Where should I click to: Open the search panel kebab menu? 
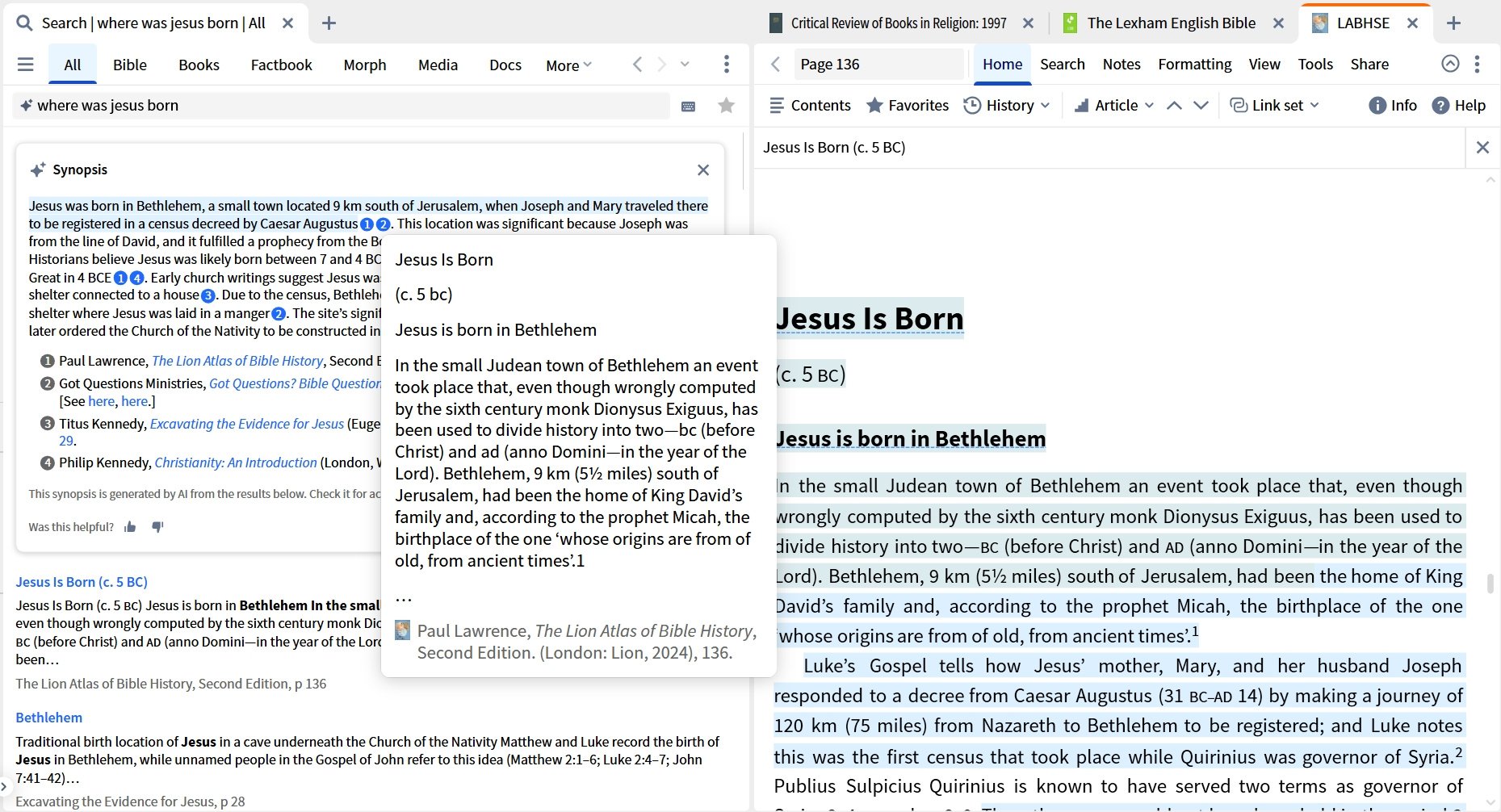(727, 65)
